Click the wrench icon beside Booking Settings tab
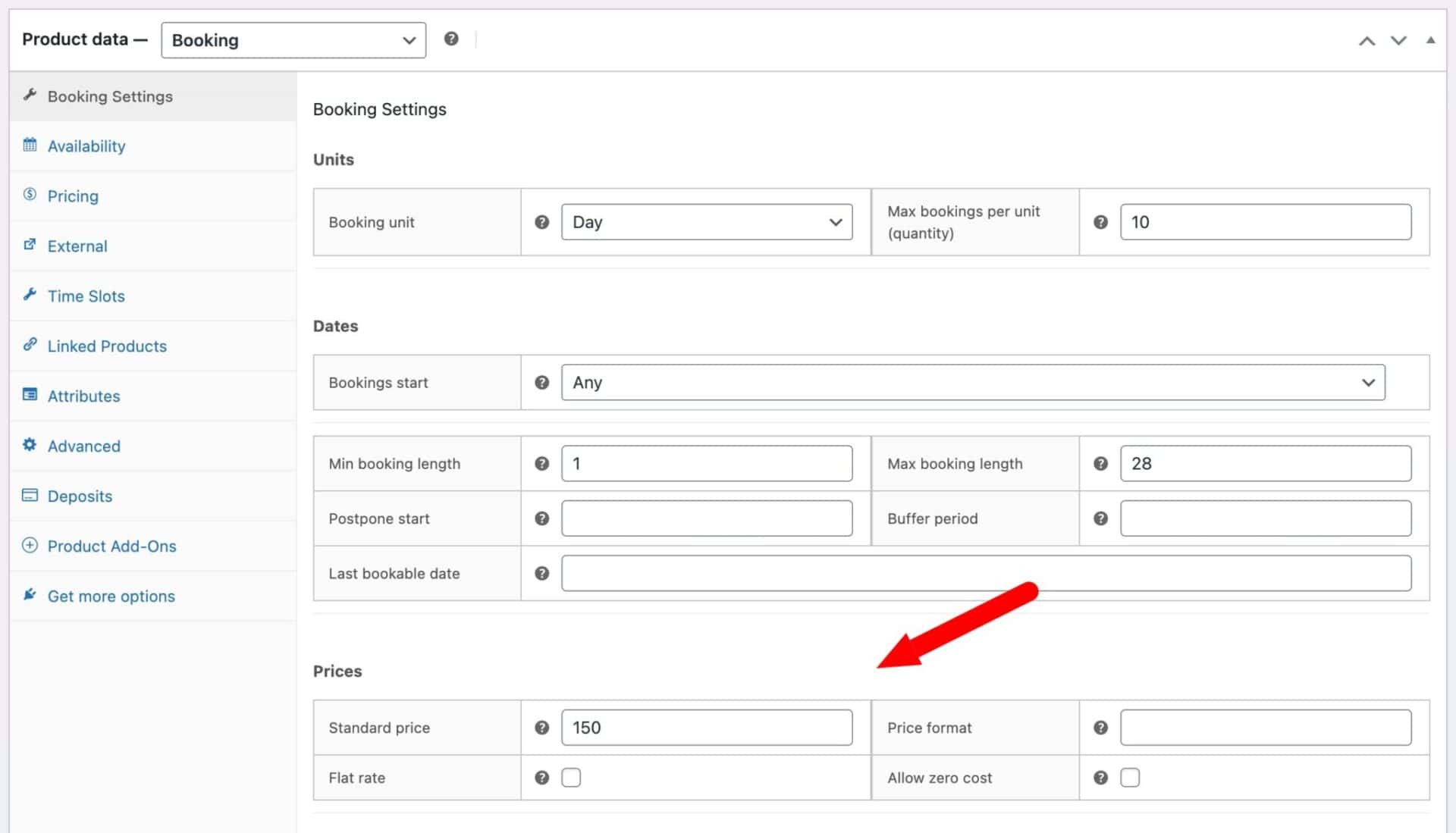 pos(30,95)
